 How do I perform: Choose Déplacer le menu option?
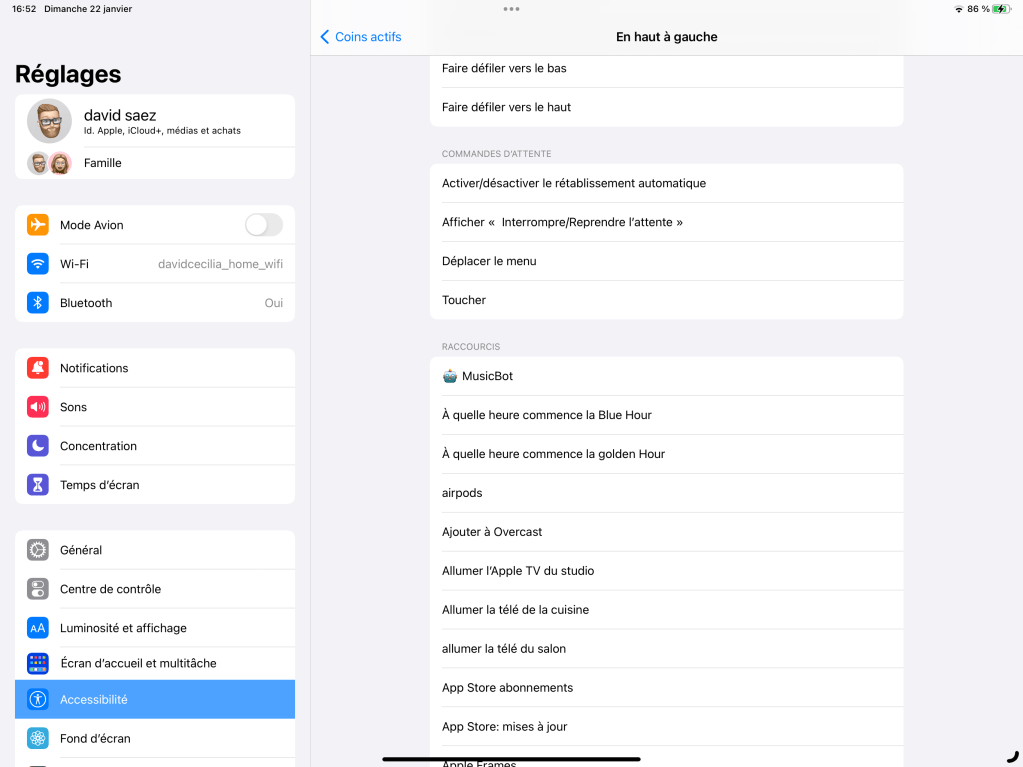[666, 261]
